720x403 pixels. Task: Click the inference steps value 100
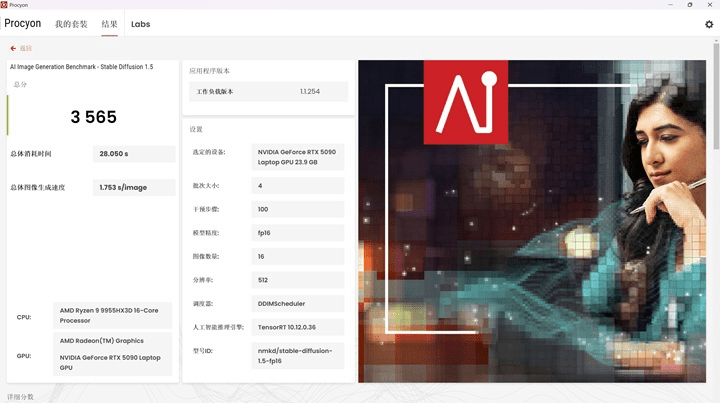(298, 209)
